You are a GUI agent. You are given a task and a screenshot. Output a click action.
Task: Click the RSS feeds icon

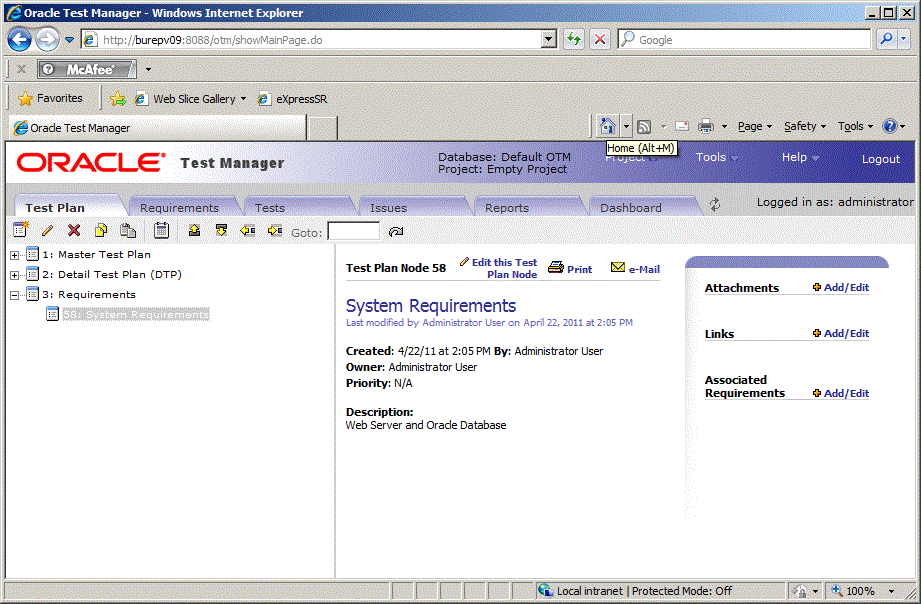pos(644,126)
